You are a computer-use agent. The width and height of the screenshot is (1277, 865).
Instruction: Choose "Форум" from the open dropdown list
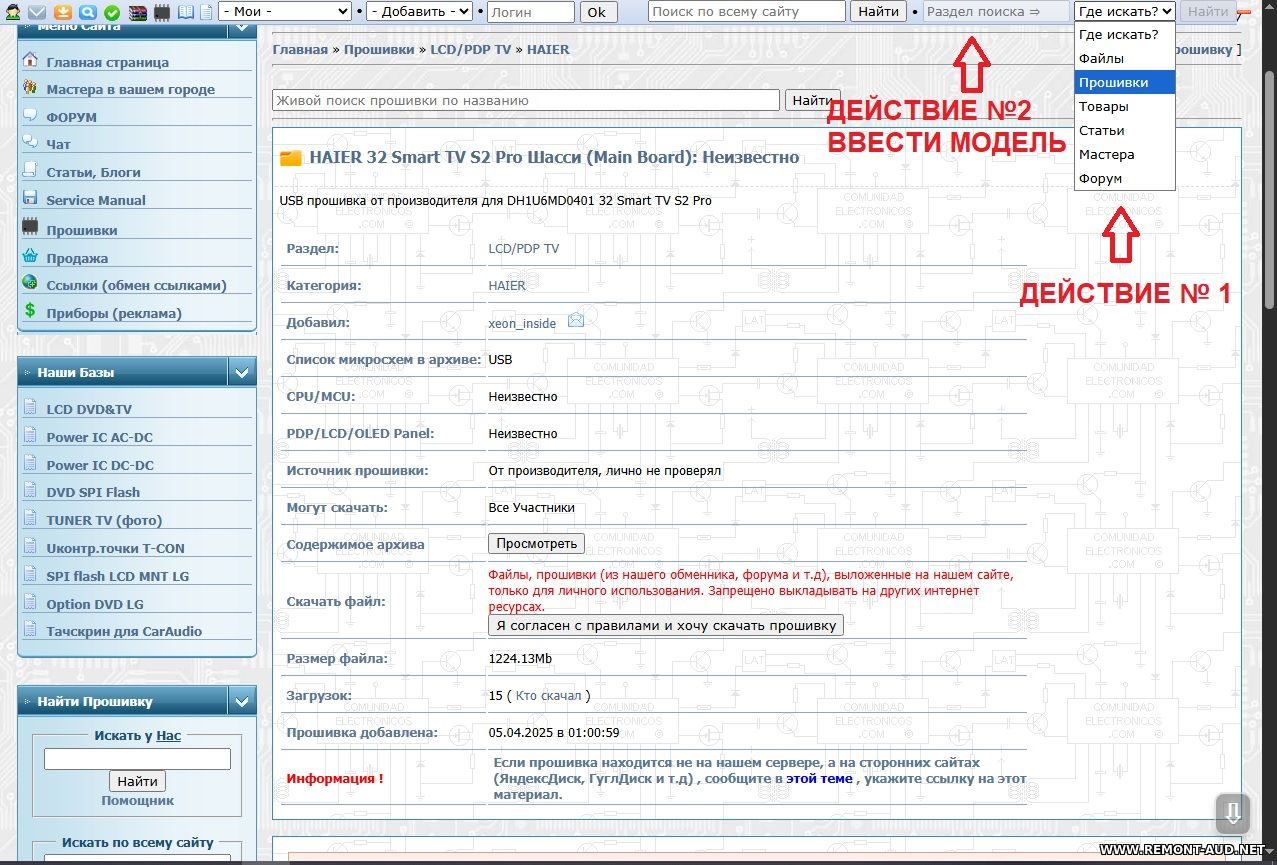point(1100,178)
